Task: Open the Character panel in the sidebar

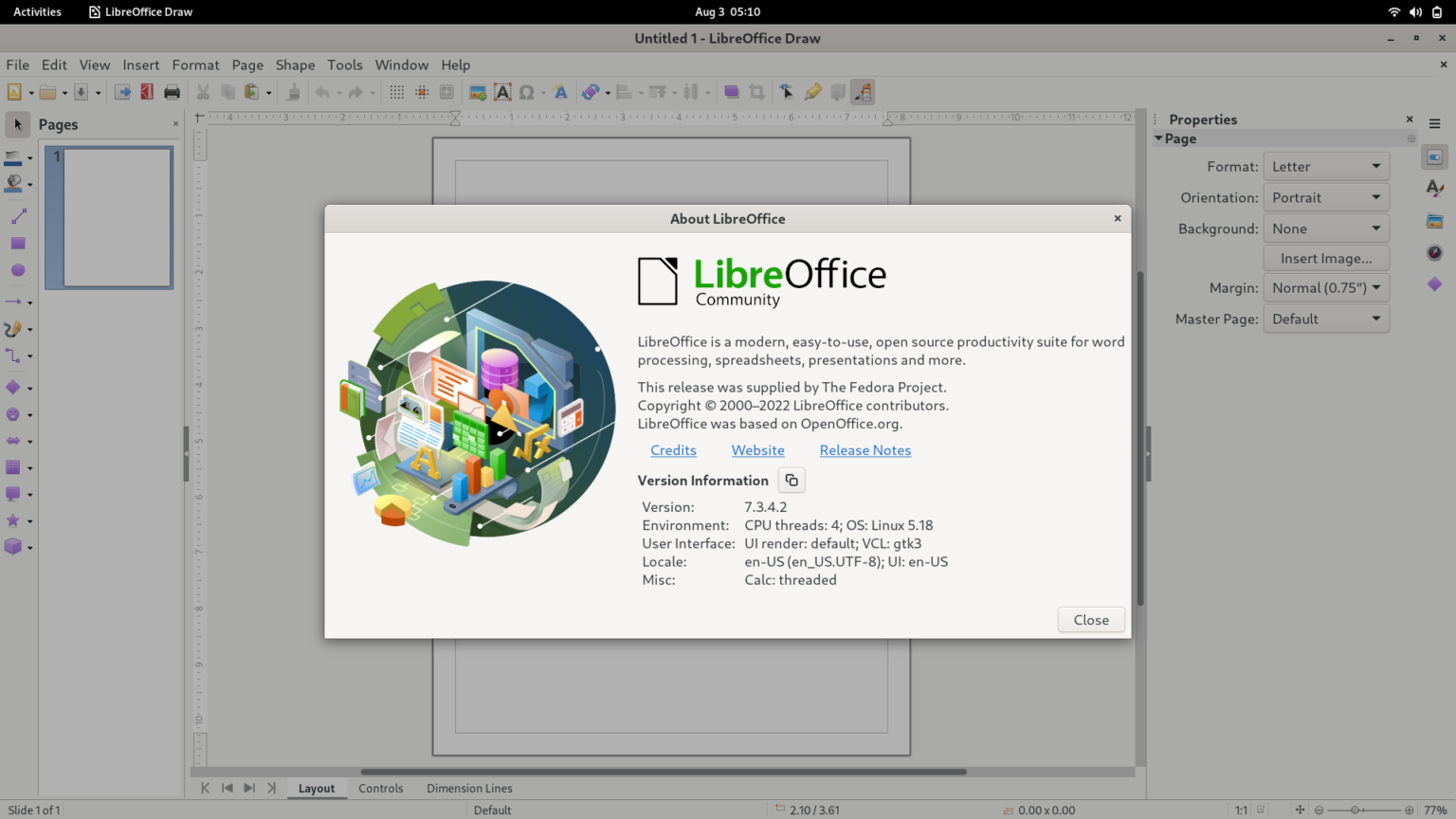Action: coord(1434,189)
